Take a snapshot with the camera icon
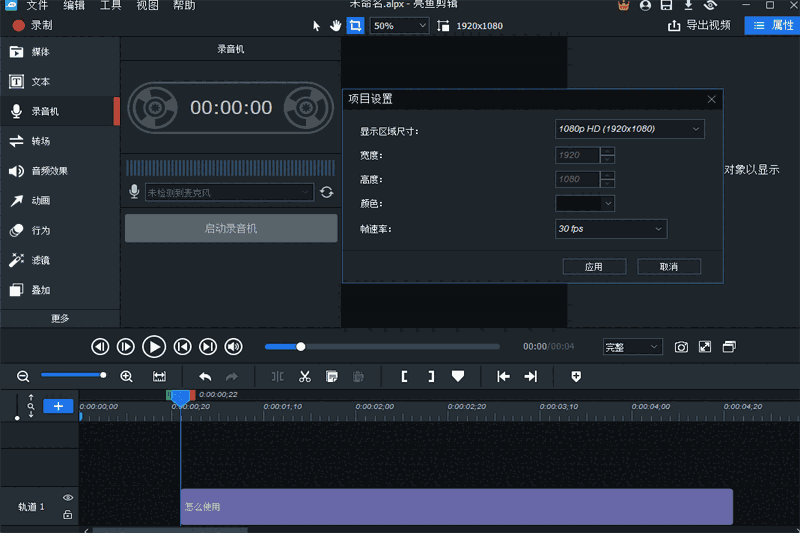Image resolution: width=800 pixels, height=533 pixels. coord(681,347)
